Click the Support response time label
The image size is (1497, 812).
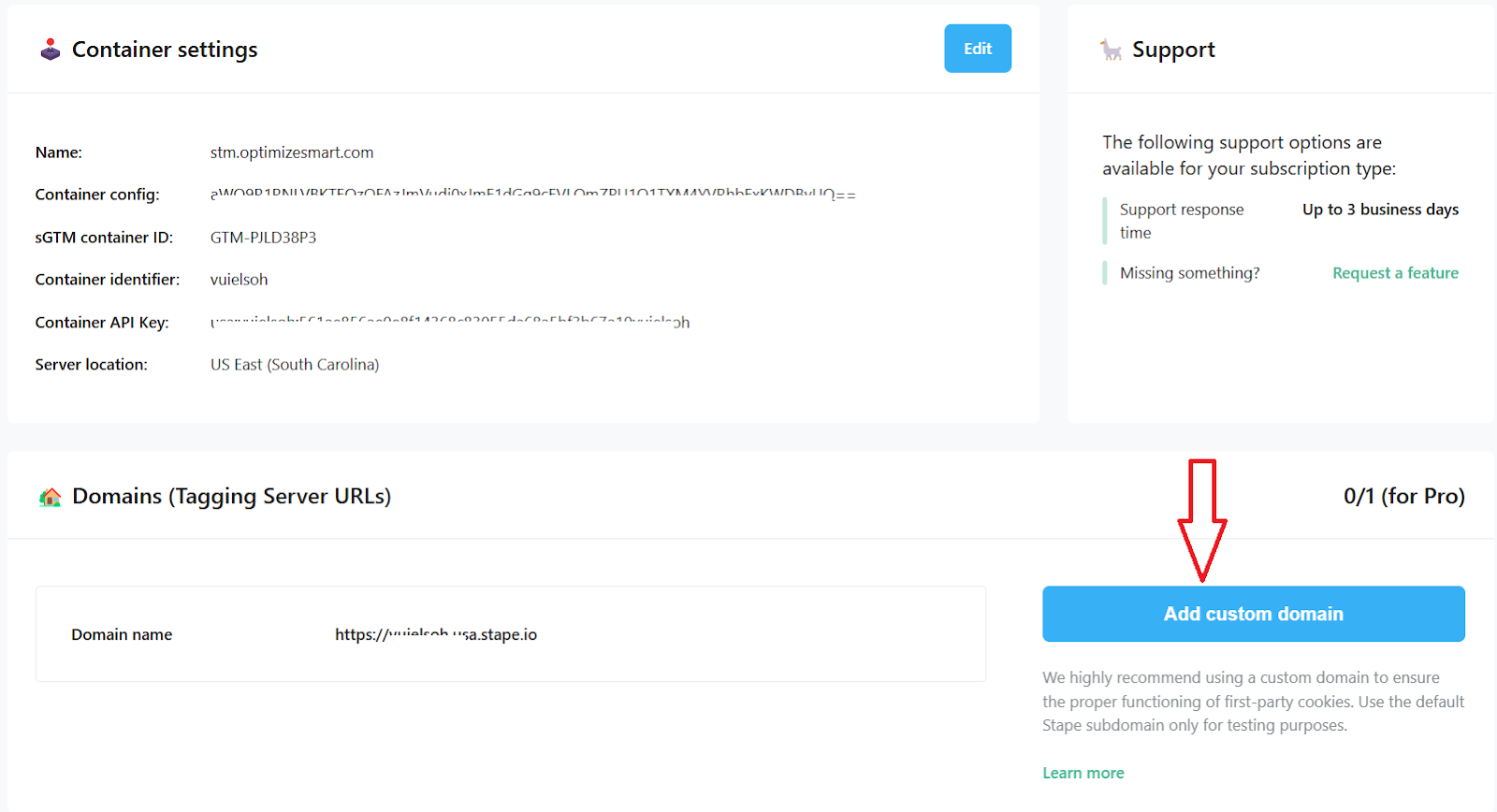(1181, 221)
